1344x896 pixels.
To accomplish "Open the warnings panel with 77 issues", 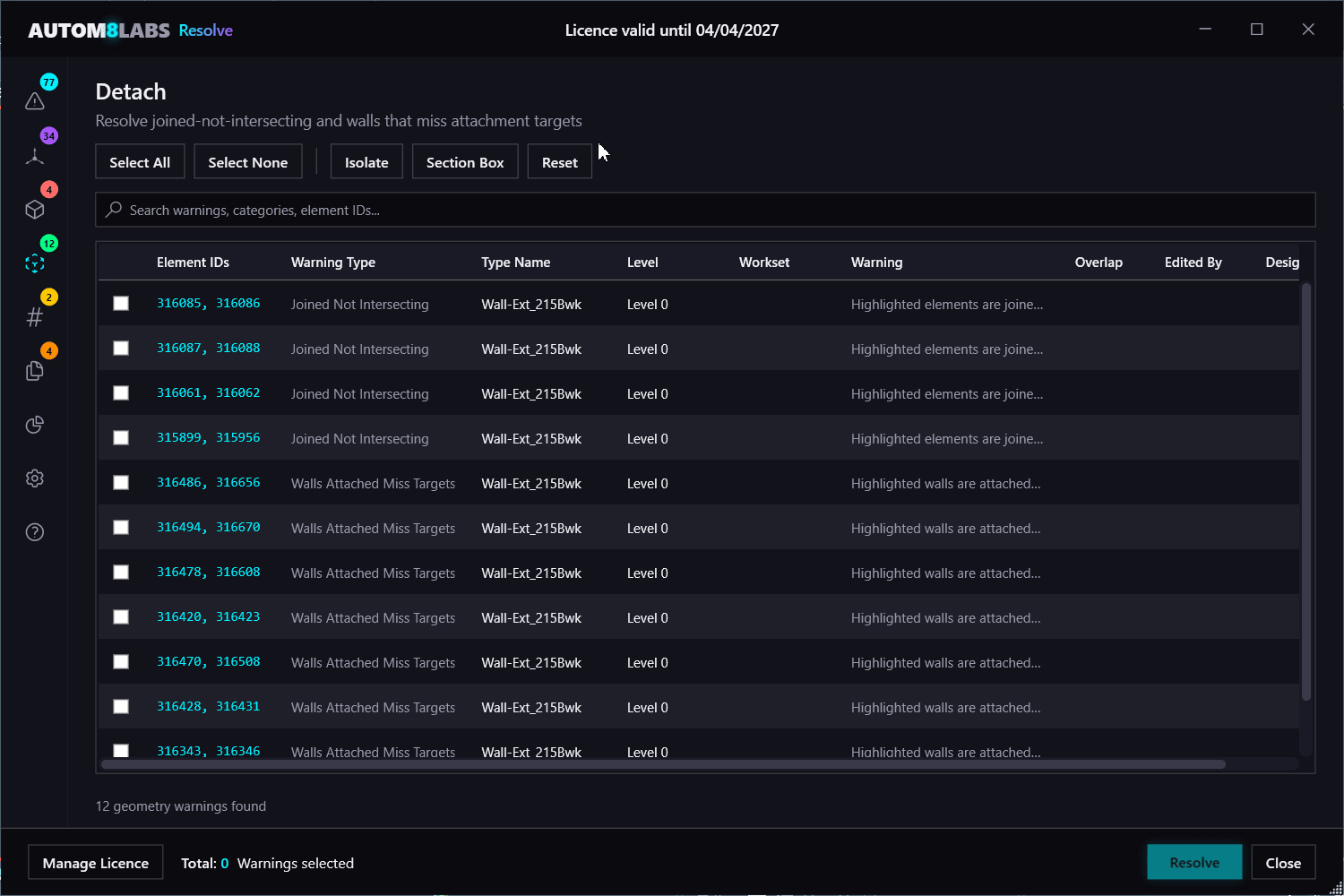I will click(x=34, y=101).
